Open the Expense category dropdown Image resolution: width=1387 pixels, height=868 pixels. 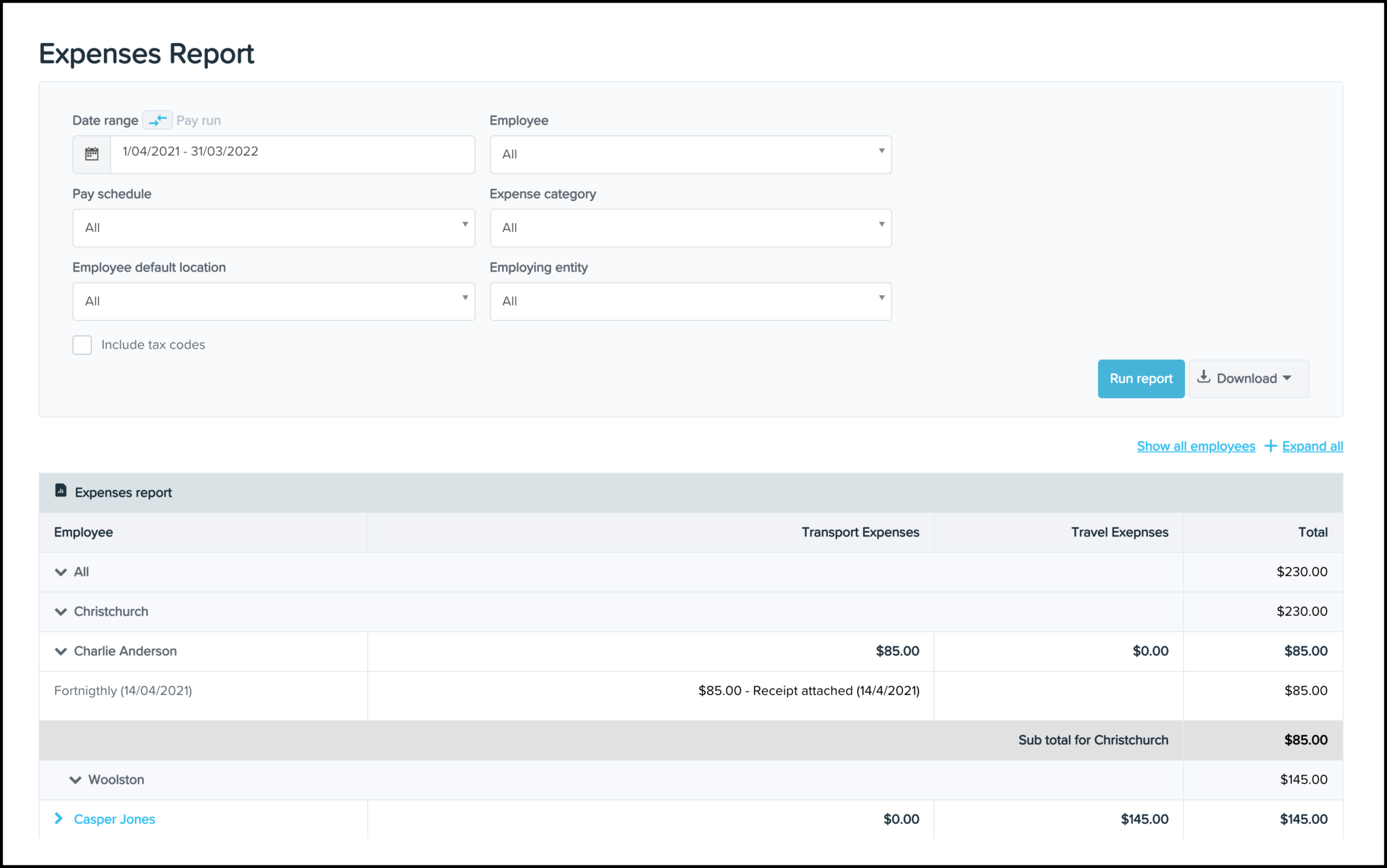click(690, 228)
